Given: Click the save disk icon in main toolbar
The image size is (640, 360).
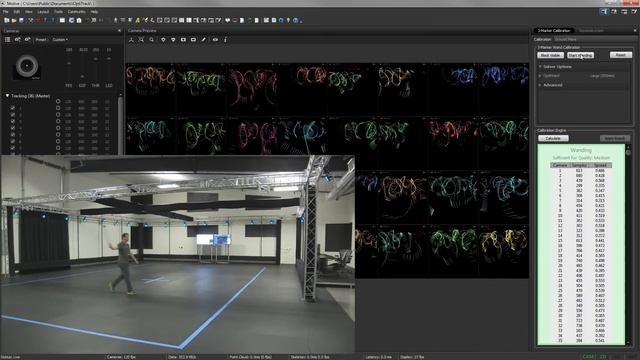Looking at the screenshot, I should 21,20.
